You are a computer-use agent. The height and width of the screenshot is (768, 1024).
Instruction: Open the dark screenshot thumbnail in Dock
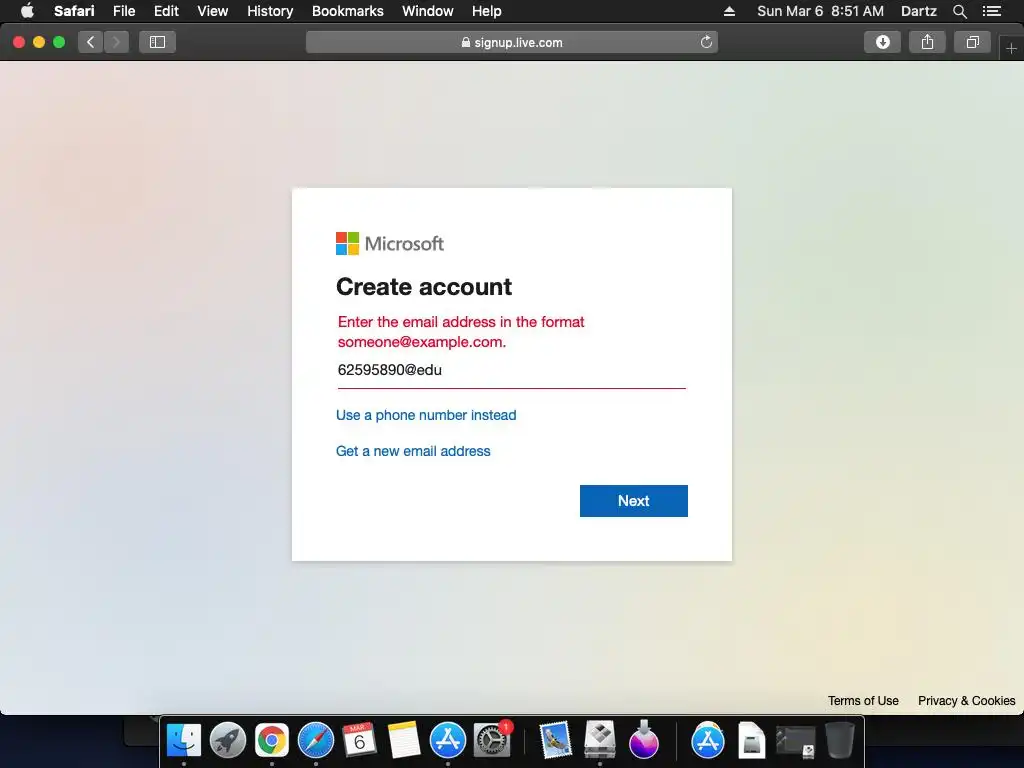(795, 742)
